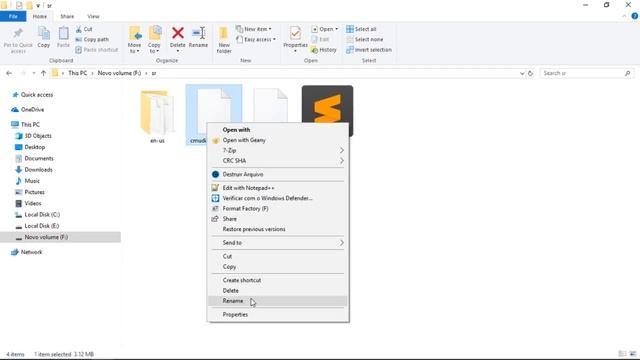Choose Properties in context menu
The height and width of the screenshot is (360, 640).
click(x=278, y=315)
